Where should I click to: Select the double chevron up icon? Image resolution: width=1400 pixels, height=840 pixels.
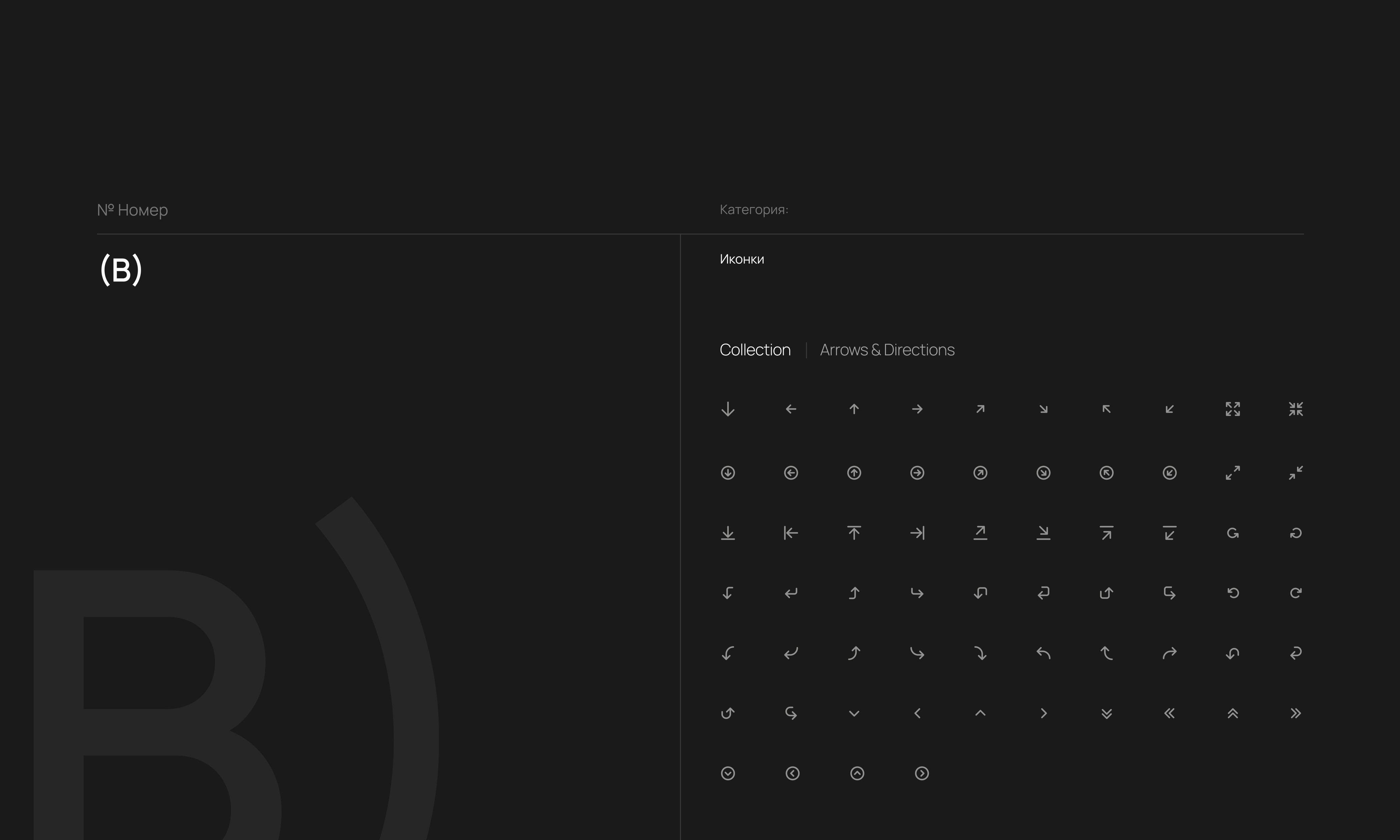pos(1232,713)
